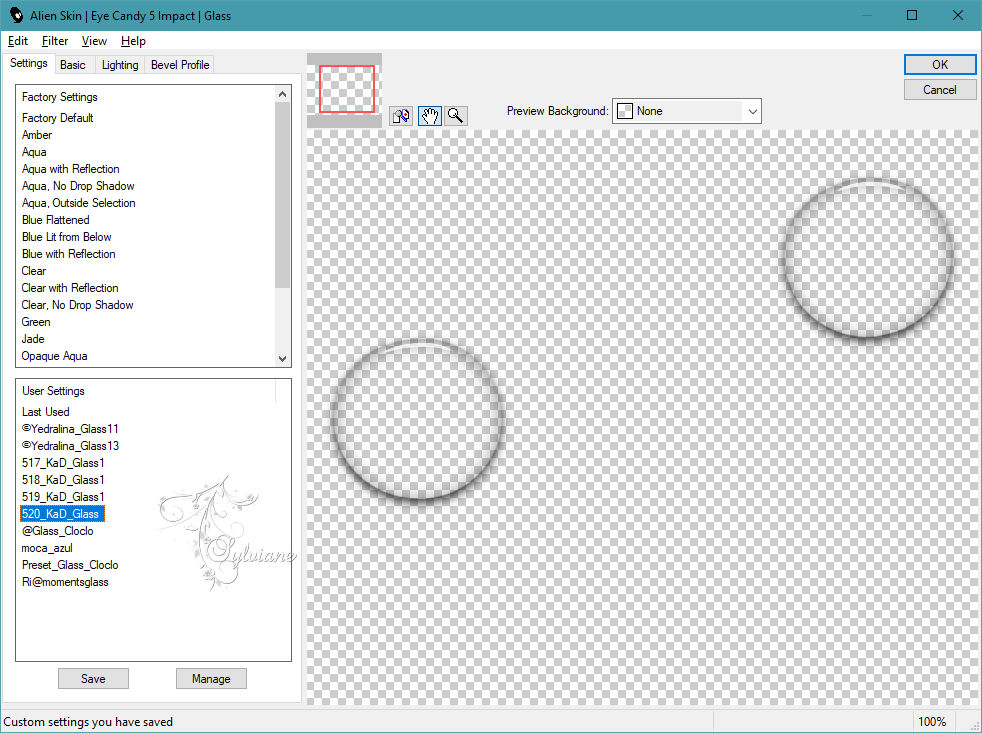This screenshot has width=982, height=733.
Task: Click the Alien Skin app icon in title bar
Action: 16,15
